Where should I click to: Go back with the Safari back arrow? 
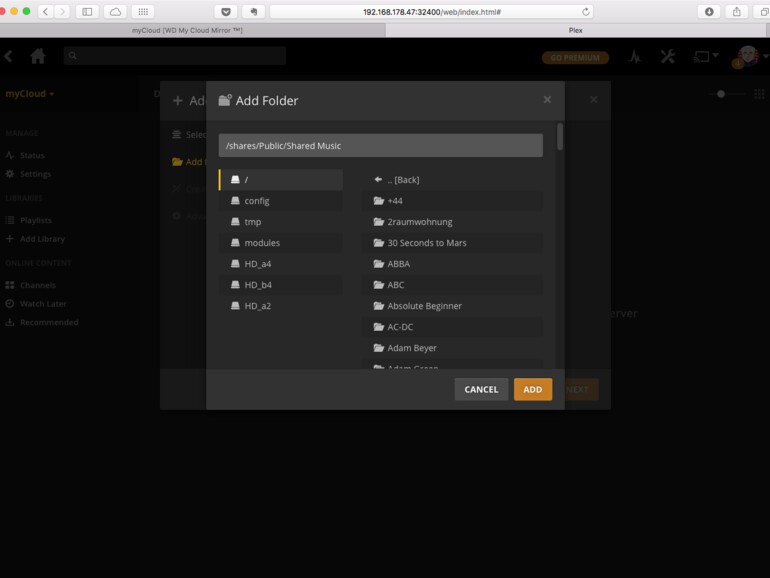(46, 11)
